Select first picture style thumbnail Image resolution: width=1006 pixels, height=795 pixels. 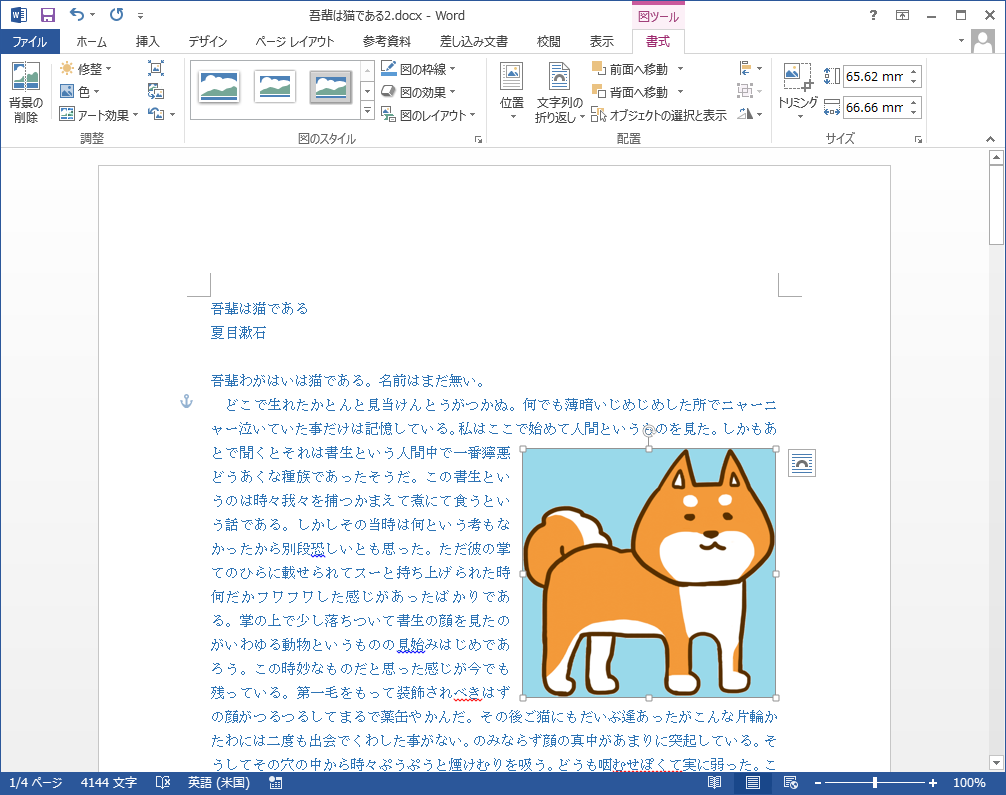[219, 87]
